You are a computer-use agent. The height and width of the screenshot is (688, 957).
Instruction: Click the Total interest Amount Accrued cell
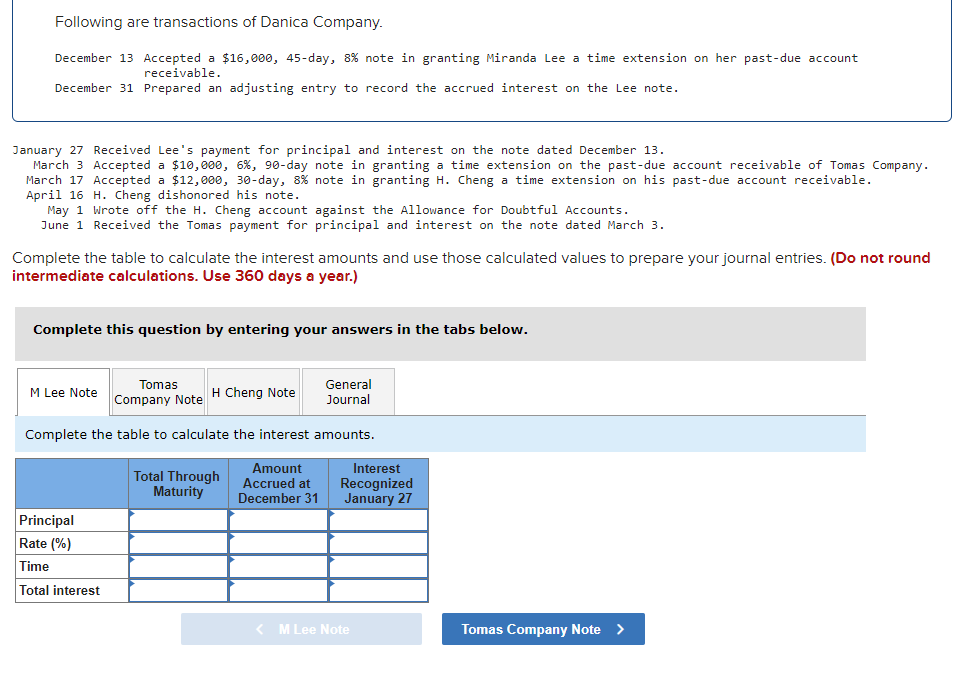pyautogui.click(x=278, y=590)
